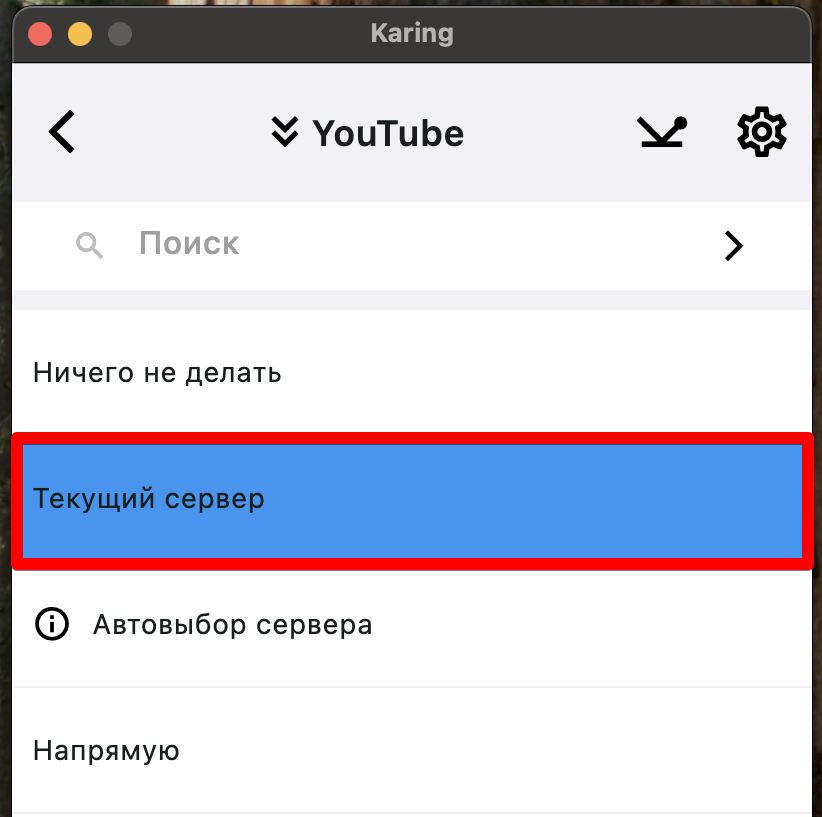The height and width of the screenshot is (817, 822).
Task: Select the highlighted Текущий сервер option
Action: point(412,501)
